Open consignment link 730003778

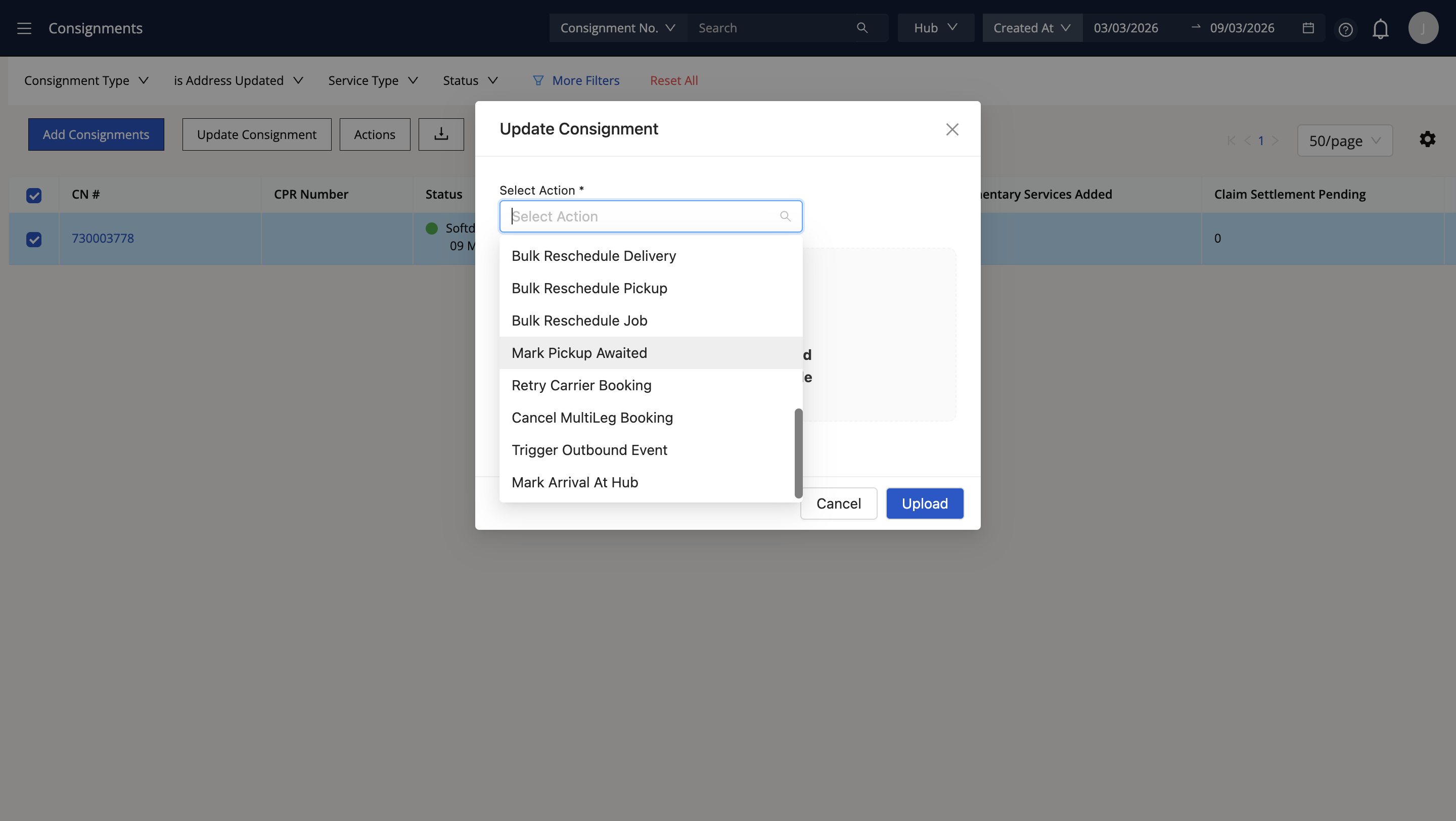(x=102, y=239)
